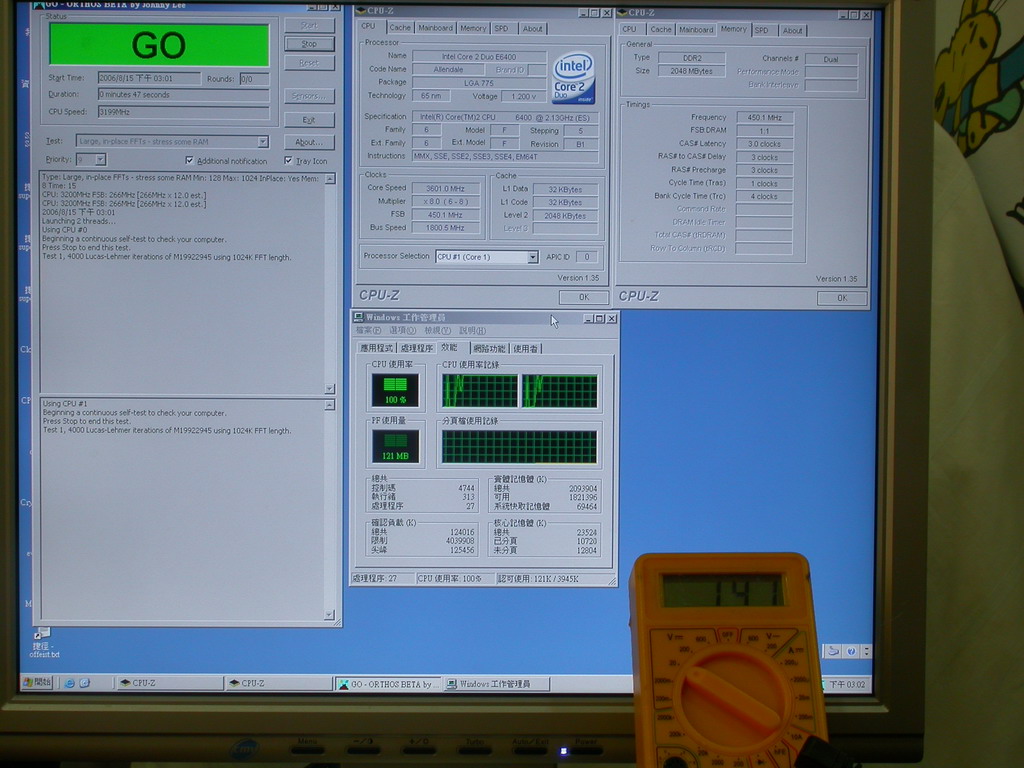Screen dimensions: 1024x768
Task: Open the Sensors dialog in ORTHOS
Action: point(310,96)
